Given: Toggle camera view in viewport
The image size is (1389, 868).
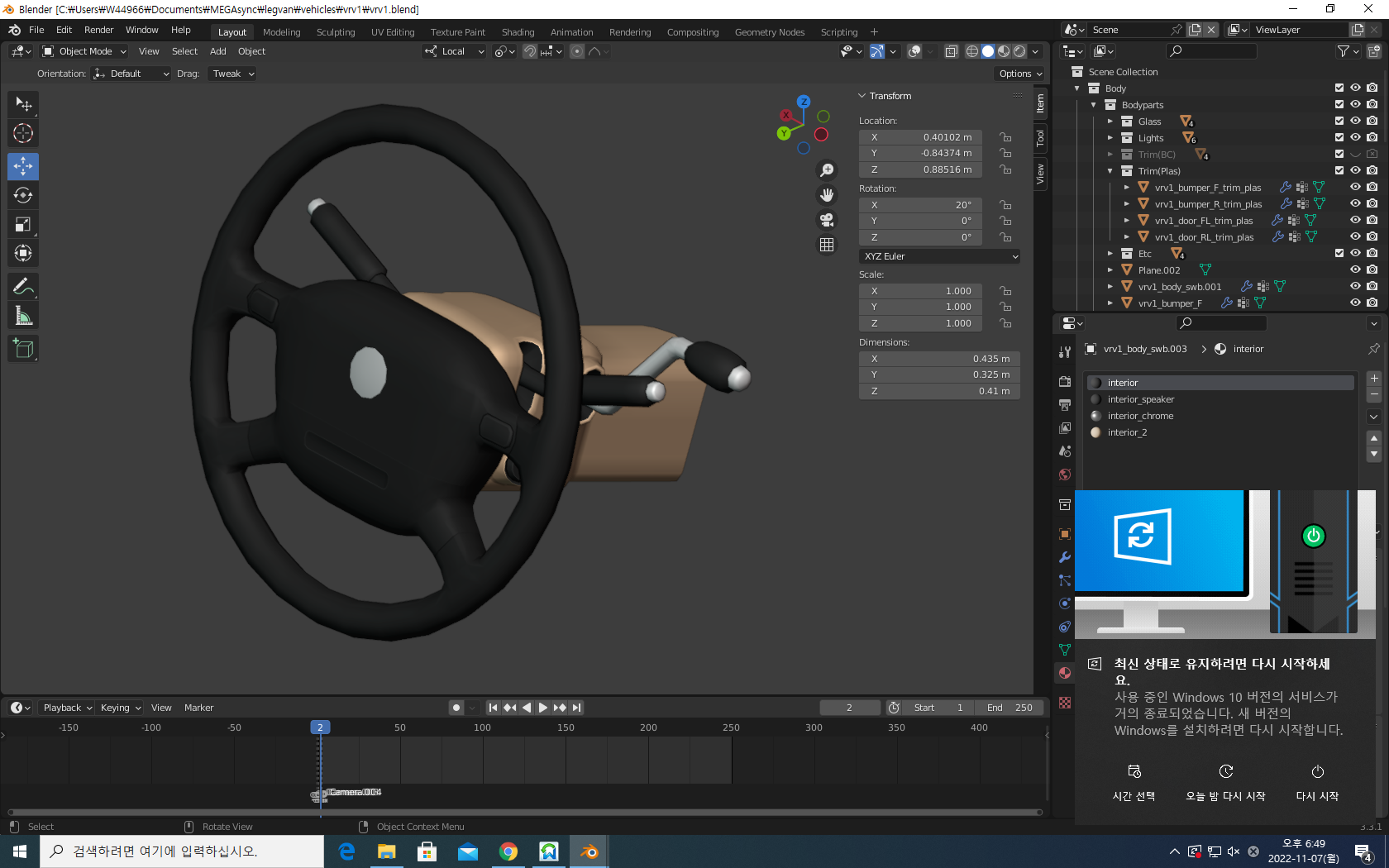Looking at the screenshot, I should coord(826,220).
